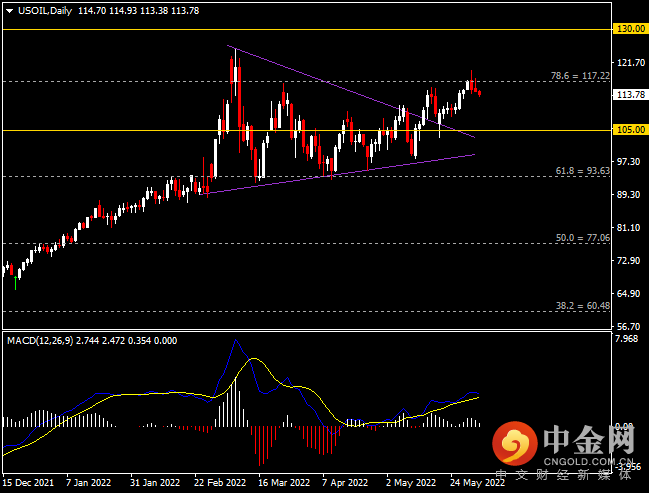Click the MACD 7.968 scale value
649x493 pixels.
coord(627,339)
